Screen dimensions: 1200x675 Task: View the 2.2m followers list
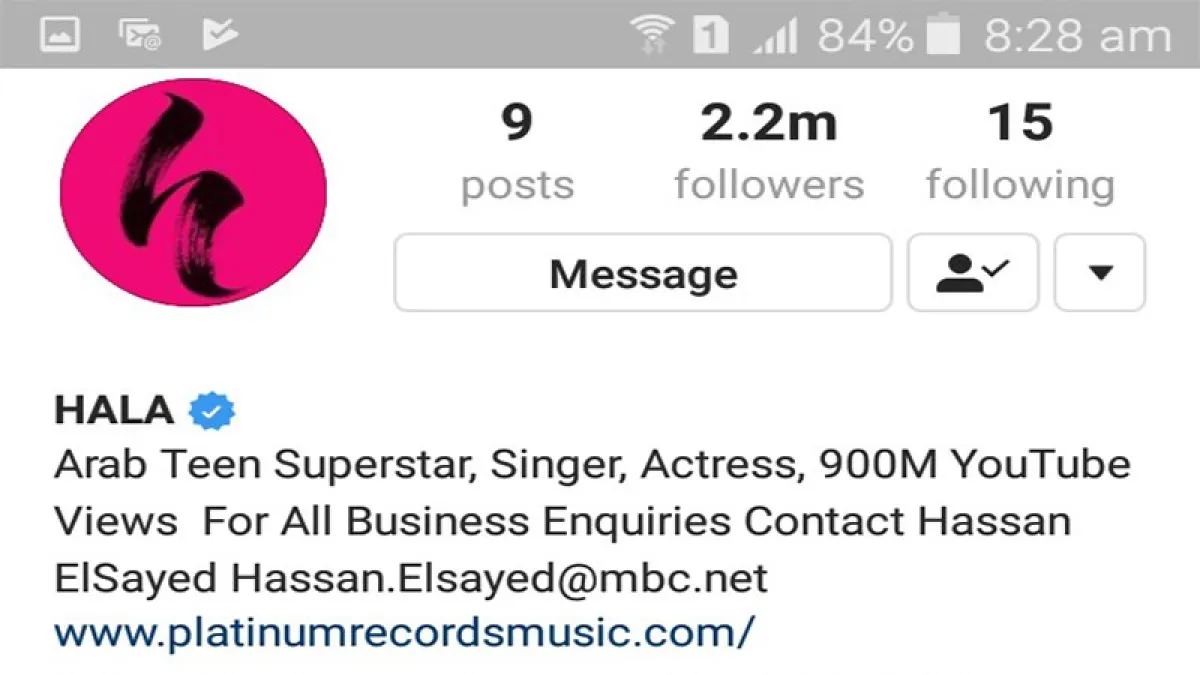pyautogui.click(x=768, y=152)
